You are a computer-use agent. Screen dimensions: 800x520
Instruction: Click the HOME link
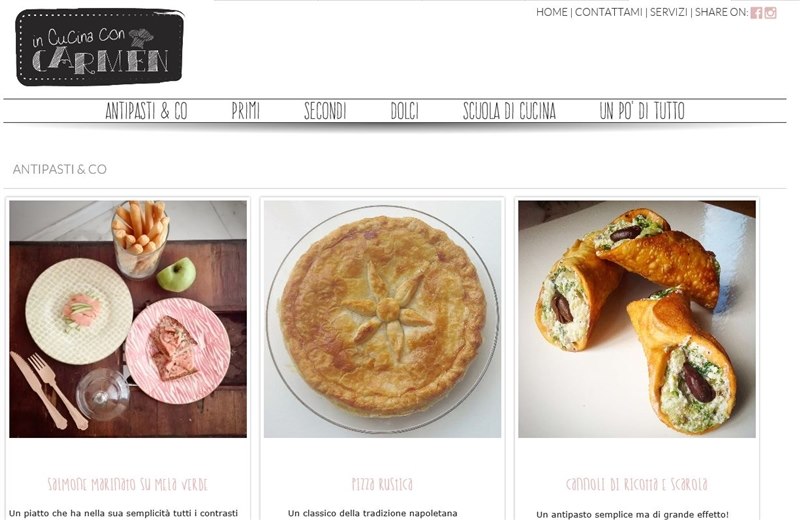[552, 12]
